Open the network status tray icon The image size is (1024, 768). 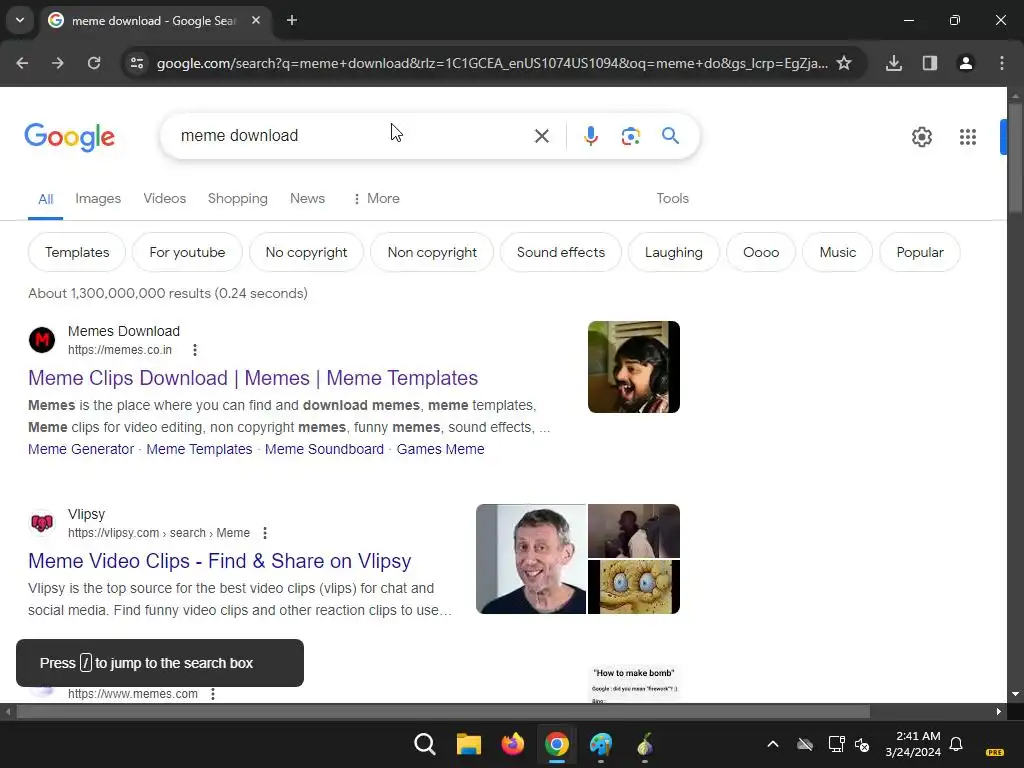pos(836,744)
